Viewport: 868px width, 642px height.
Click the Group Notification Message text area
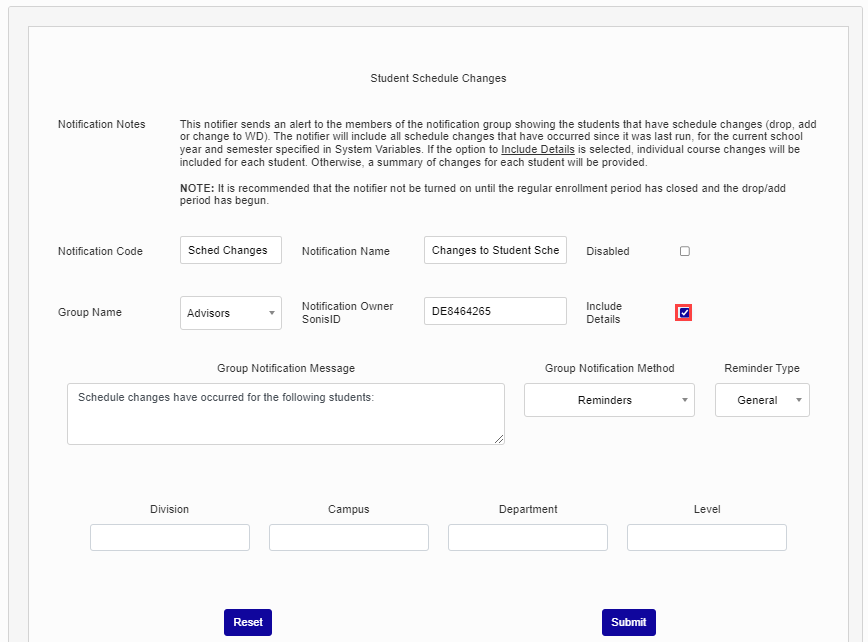[x=285, y=413]
